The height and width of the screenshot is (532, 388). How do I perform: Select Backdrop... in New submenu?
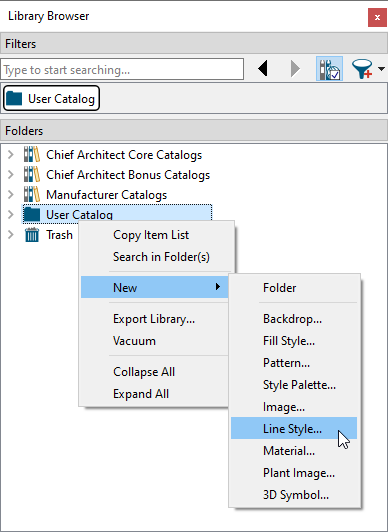294,319
